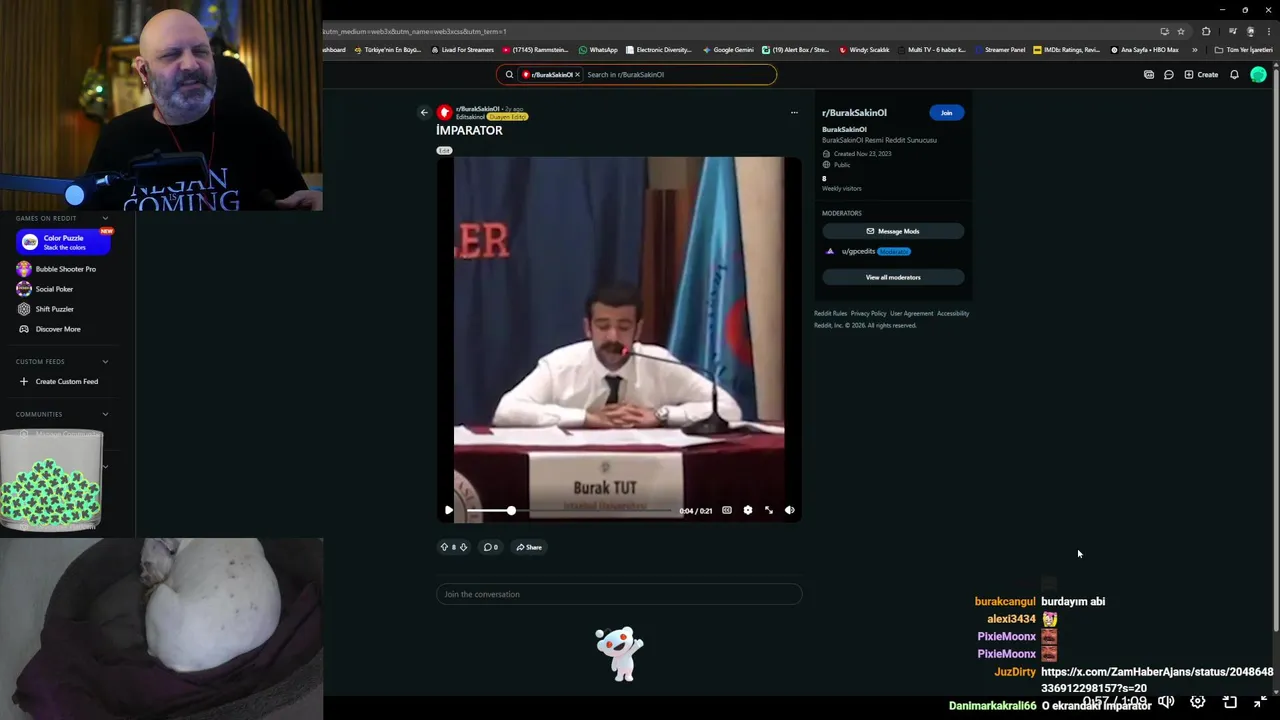Open the Reddit ads icon in header

pyautogui.click(x=1149, y=74)
